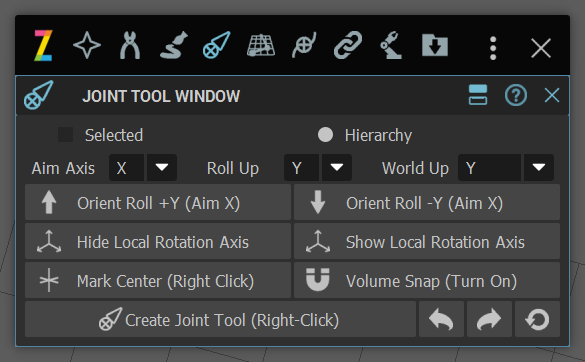Click the undo arrow button
Viewport: 585px width, 362px height.
tap(441, 319)
